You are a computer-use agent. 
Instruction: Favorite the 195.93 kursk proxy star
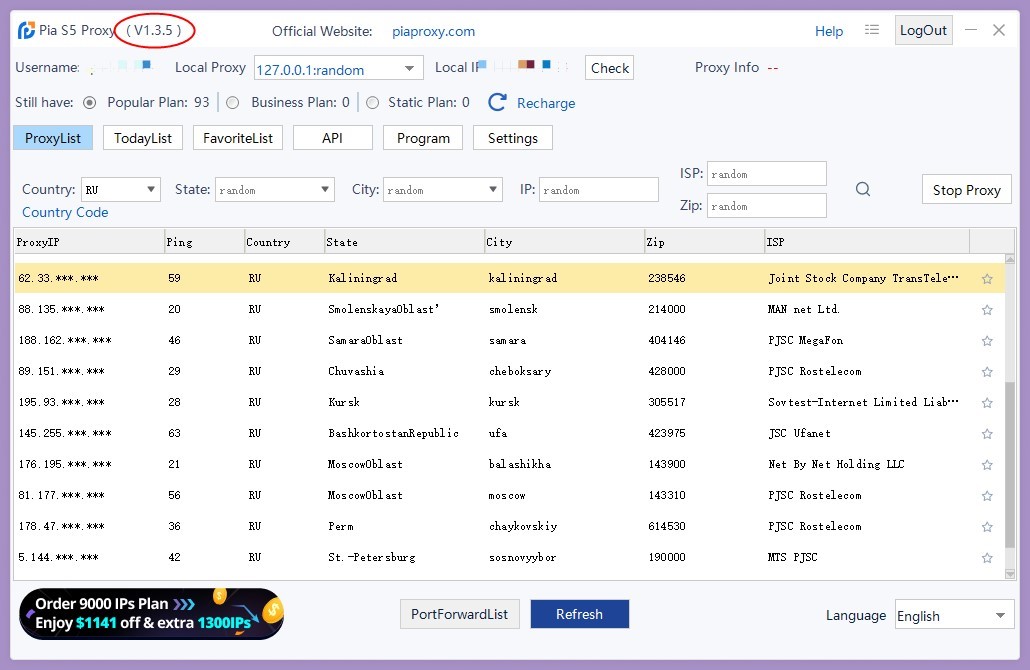click(987, 403)
